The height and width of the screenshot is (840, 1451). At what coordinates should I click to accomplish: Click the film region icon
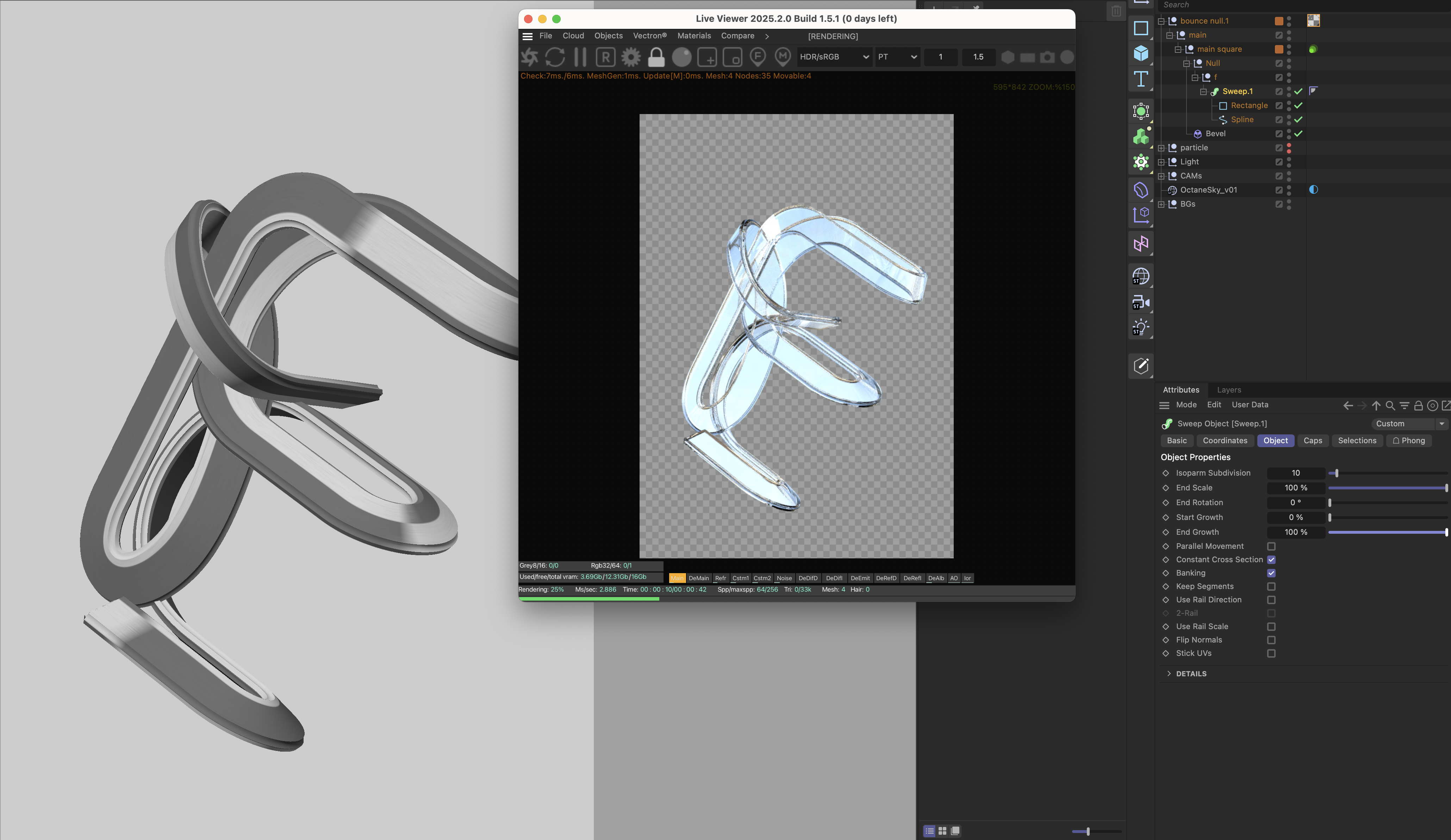pos(733,57)
